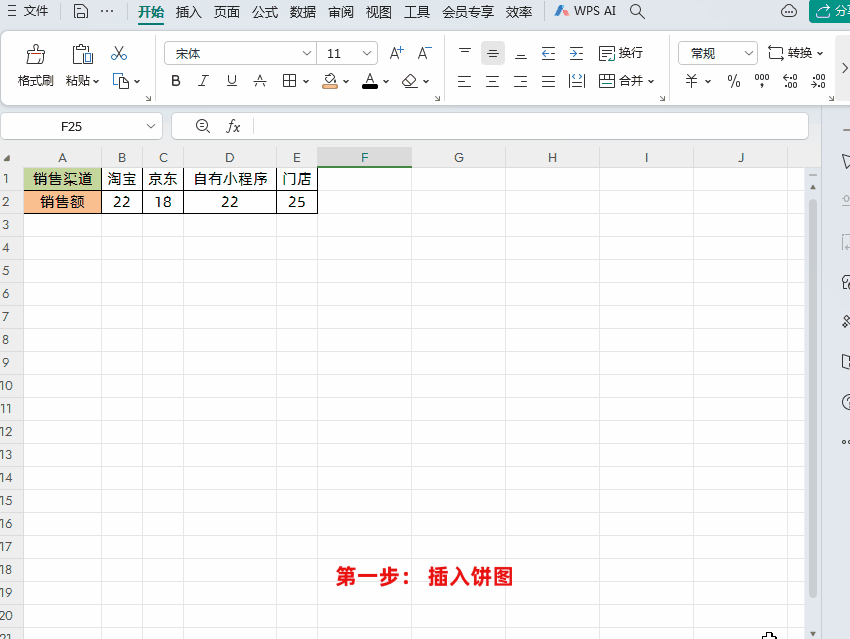This screenshot has width=850, height=639.
Task: Open the font name dropdown 宋体
Action: click(x=307, y=53)
